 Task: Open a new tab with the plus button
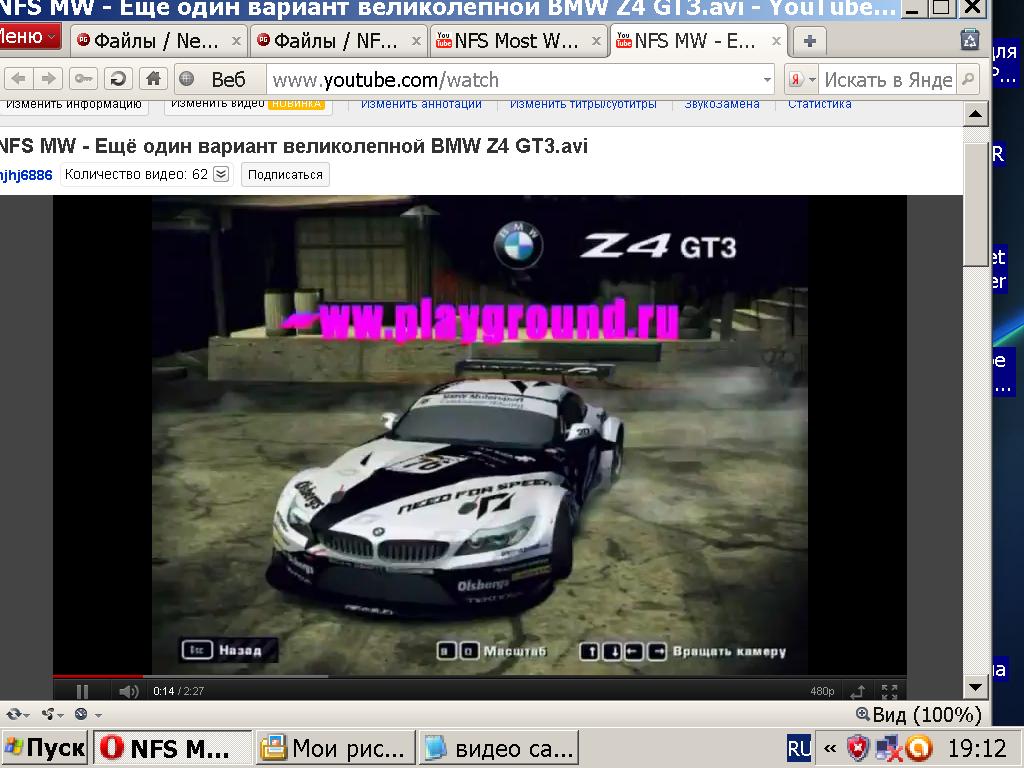point(809,41)
